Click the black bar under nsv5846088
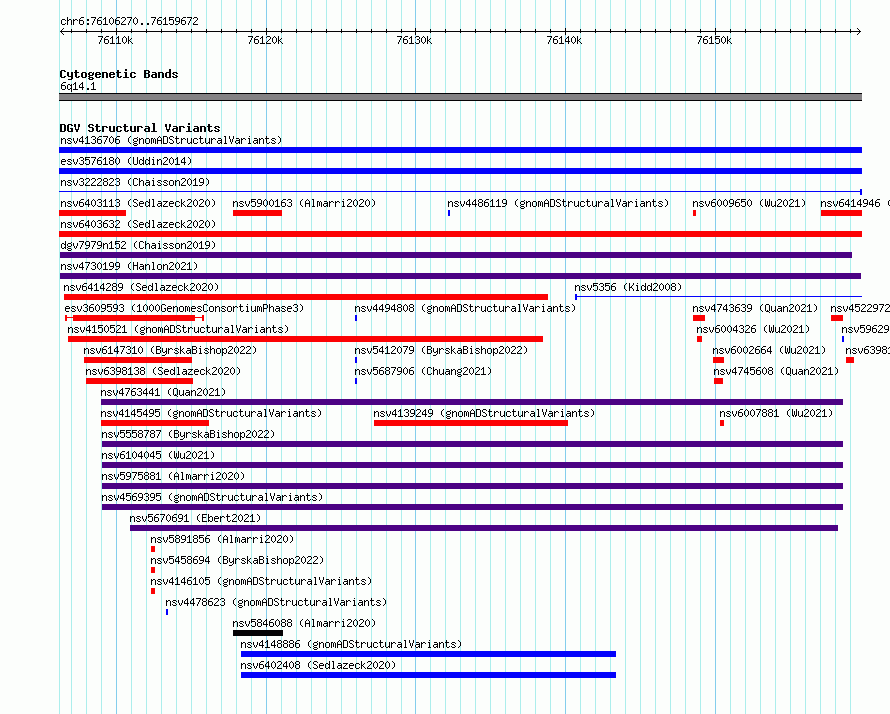 pyautogui.click(x=258, y=633)
